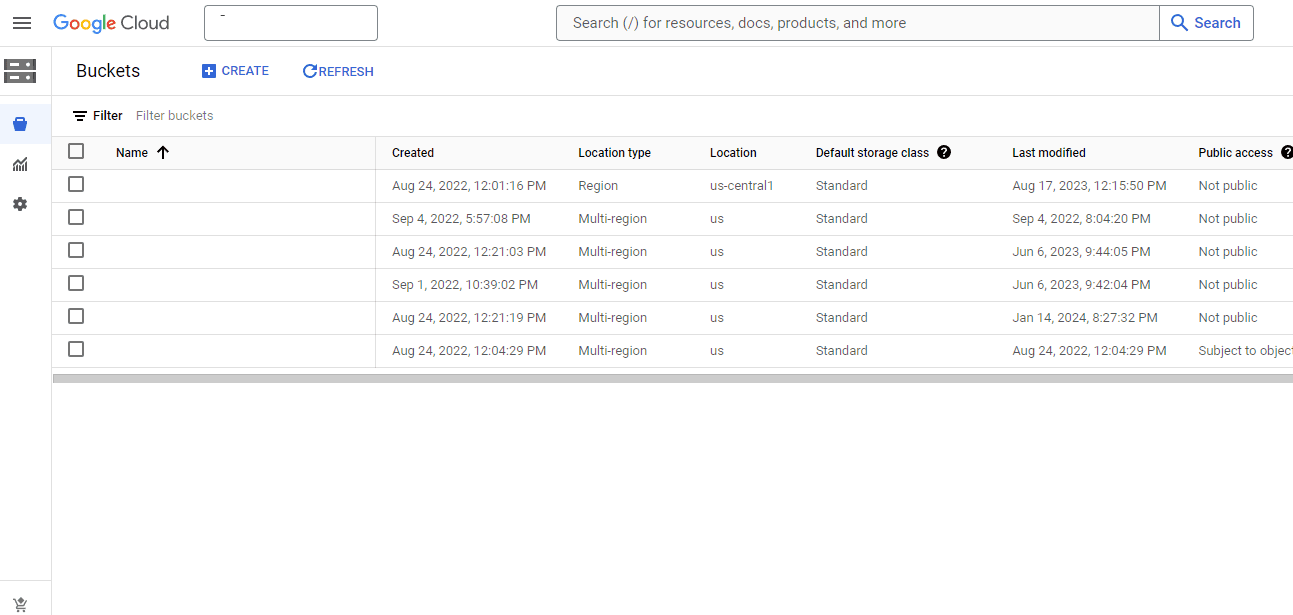Show help for Public access column
This screenshot has height=615, width=1293.
[1286, 153]
